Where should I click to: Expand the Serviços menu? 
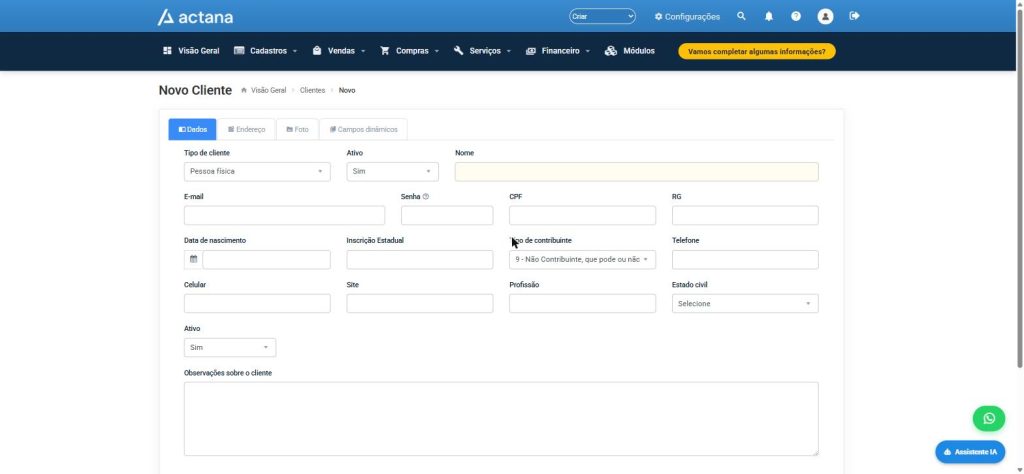[x=483, y=51]
